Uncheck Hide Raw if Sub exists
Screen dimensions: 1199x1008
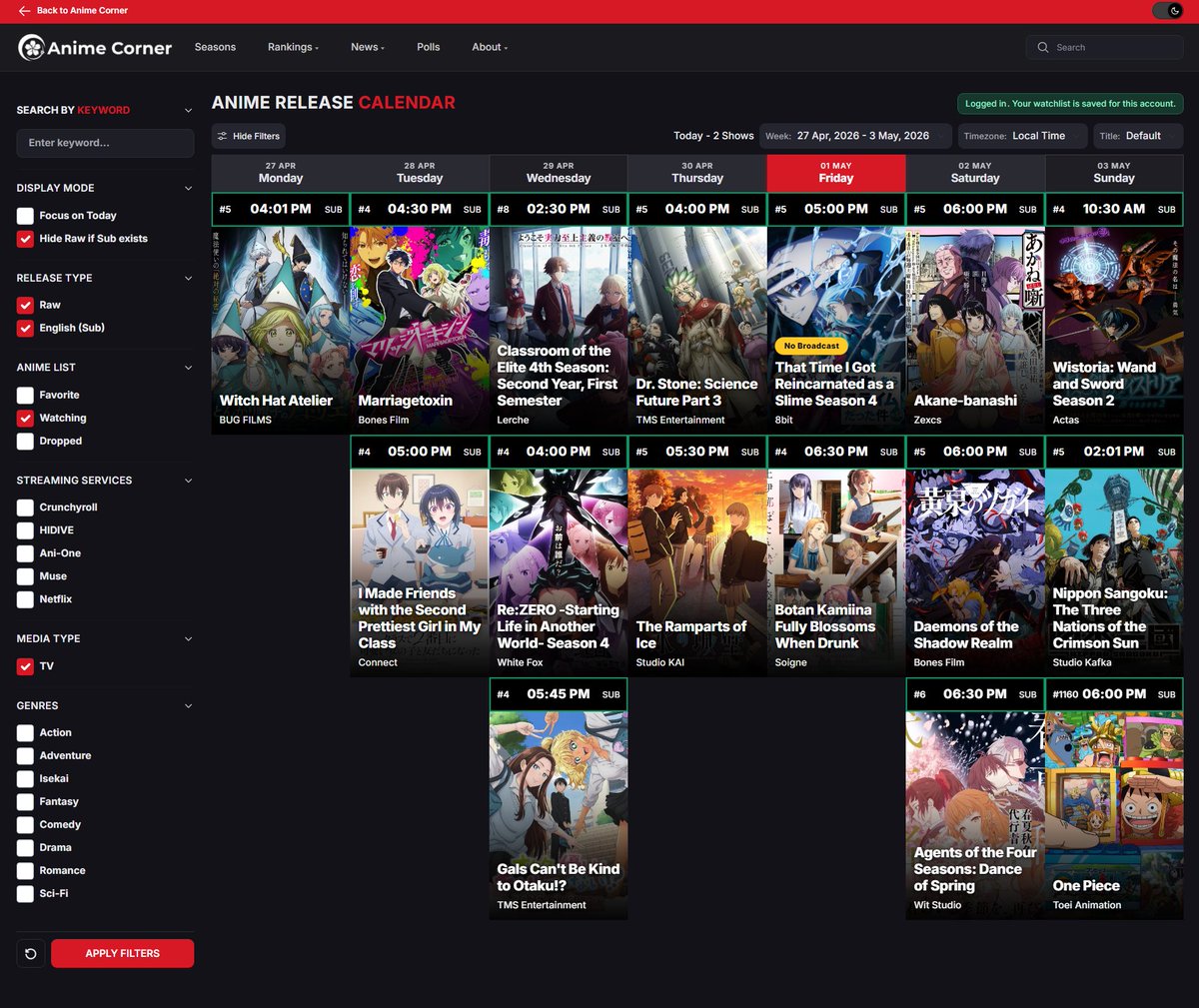[25, 239]
